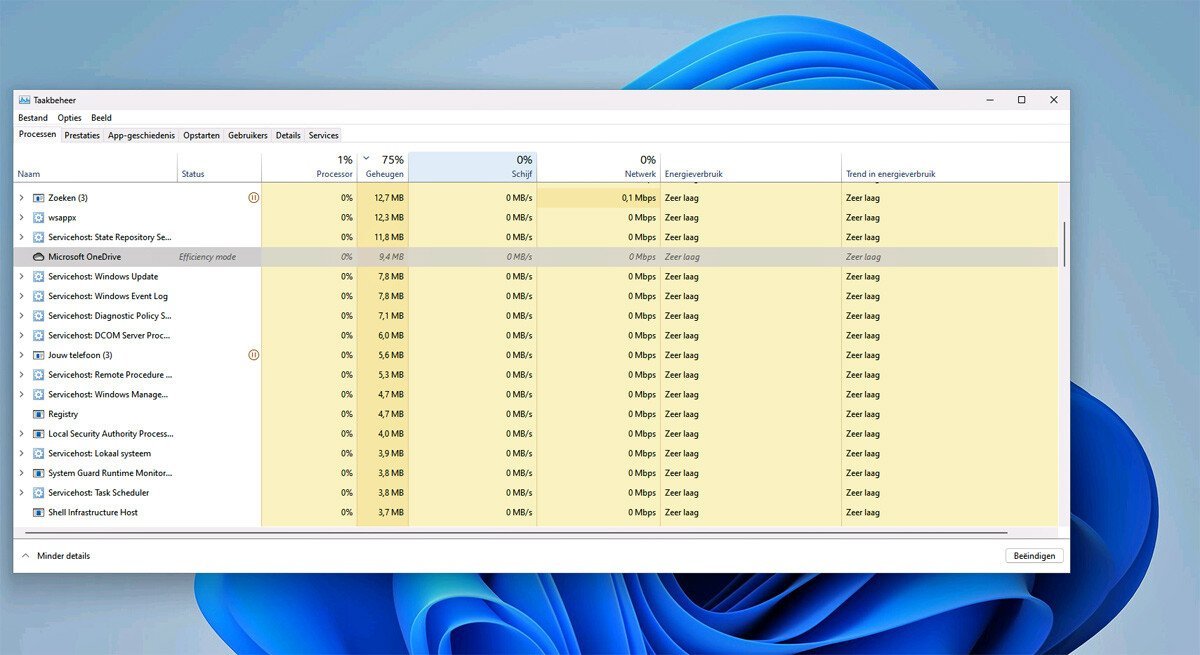The height and width of the screenshot is (655, 1200).
Task: Sort by Geheugen column header
Action: click(383, 167)
